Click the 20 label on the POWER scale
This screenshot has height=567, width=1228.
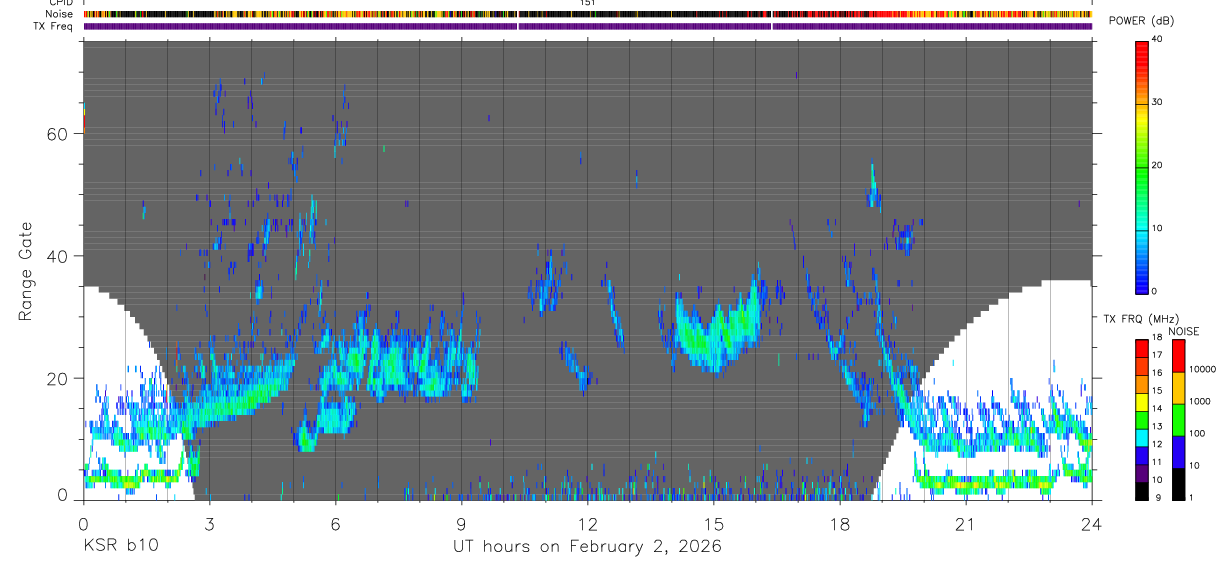point(1156,165)
